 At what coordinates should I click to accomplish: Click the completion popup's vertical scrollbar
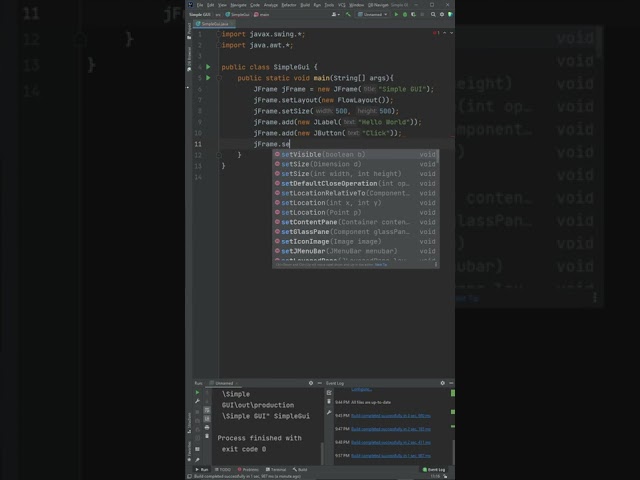click(x=438, y=156)
